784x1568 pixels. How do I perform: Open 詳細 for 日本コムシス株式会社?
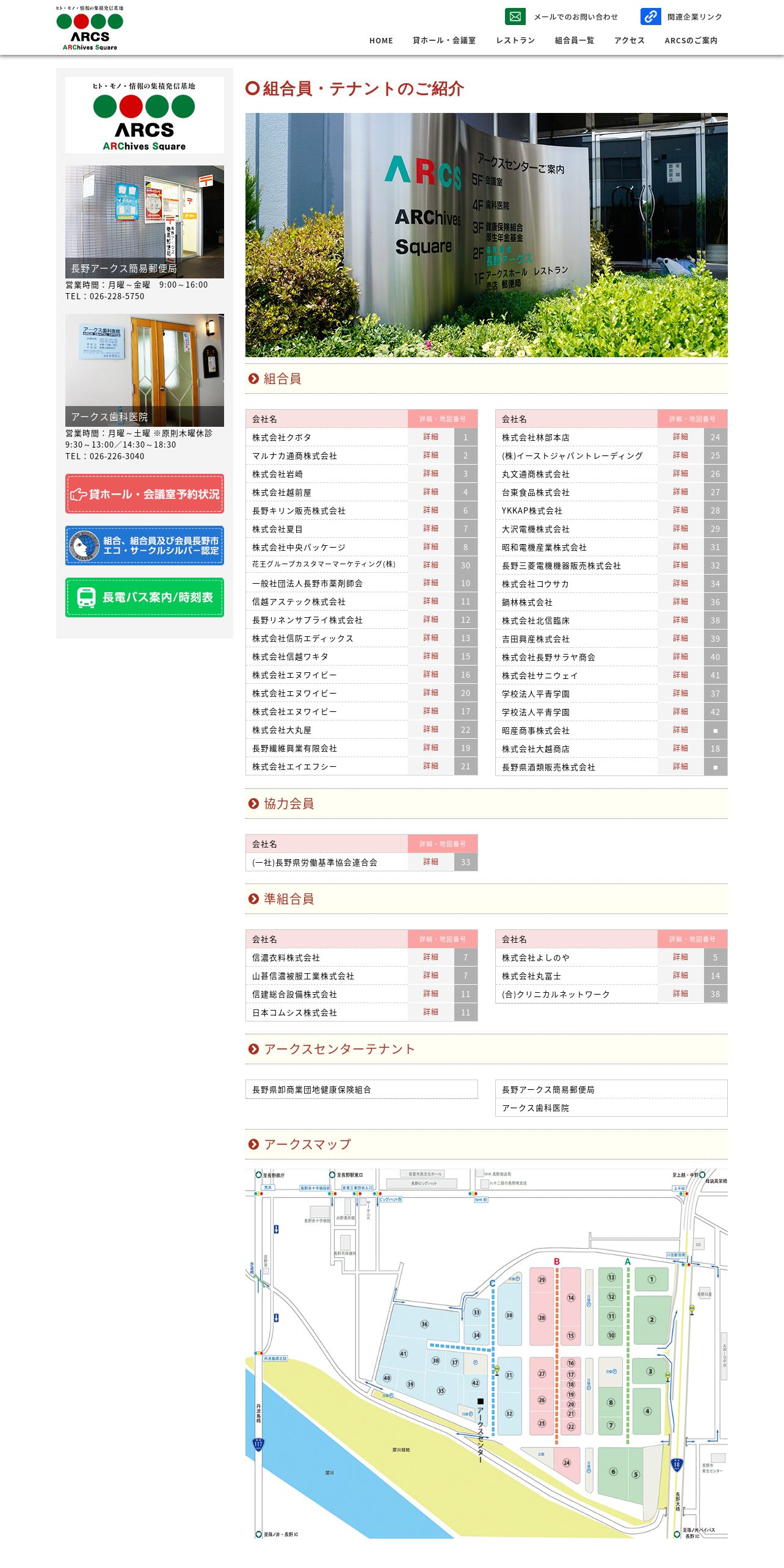point(430,1012)
